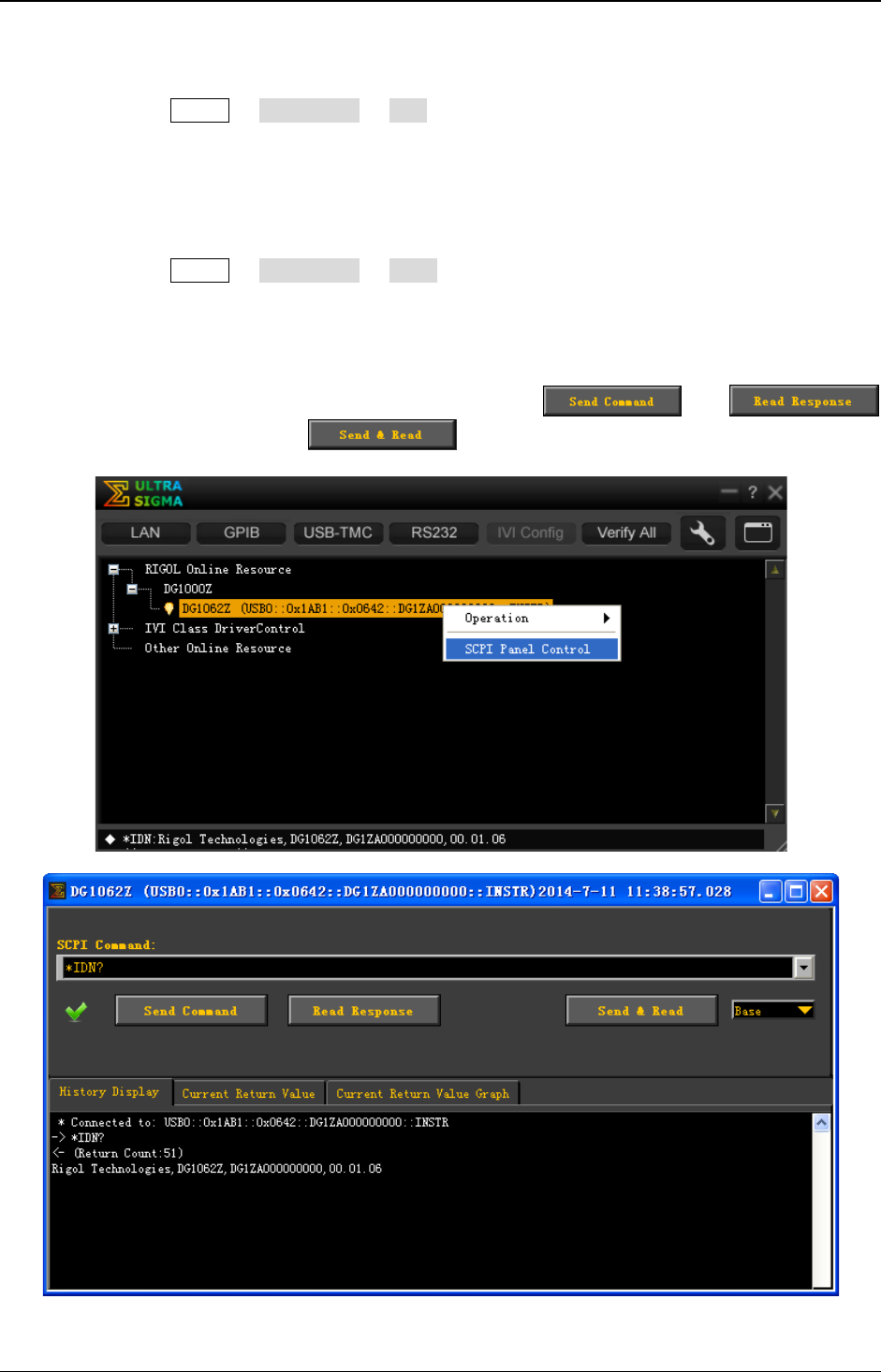881x1372 pixels.
Task: Choose SCPI Panel Control from context menu
Action: click(x=532, y=649)
